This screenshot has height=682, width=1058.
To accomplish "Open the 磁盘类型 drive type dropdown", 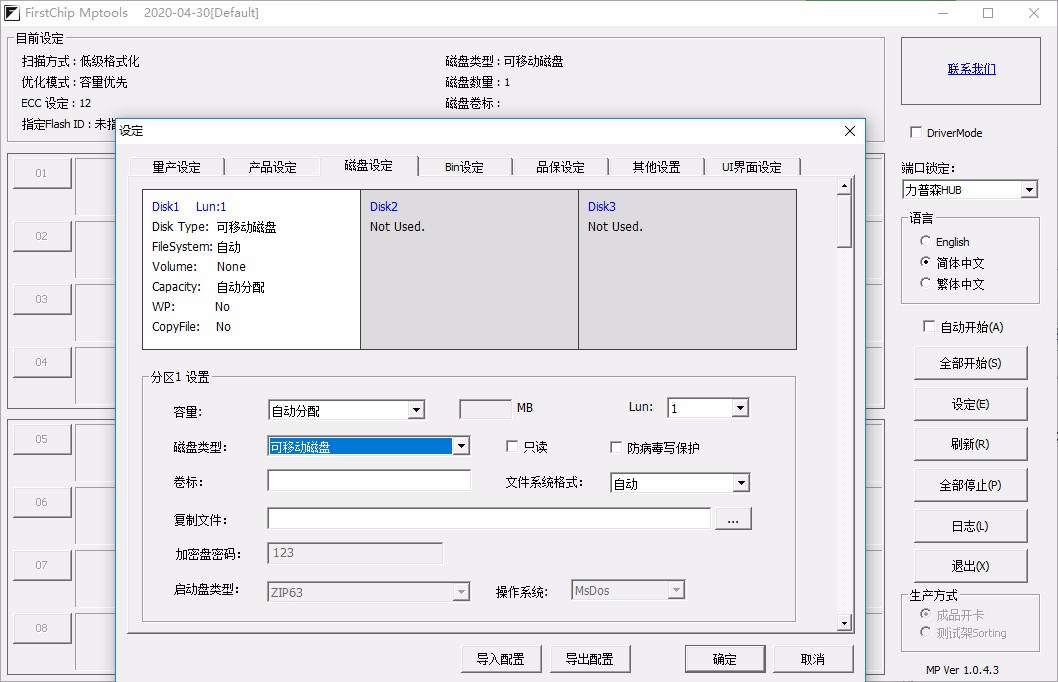I will click(461, 445).
